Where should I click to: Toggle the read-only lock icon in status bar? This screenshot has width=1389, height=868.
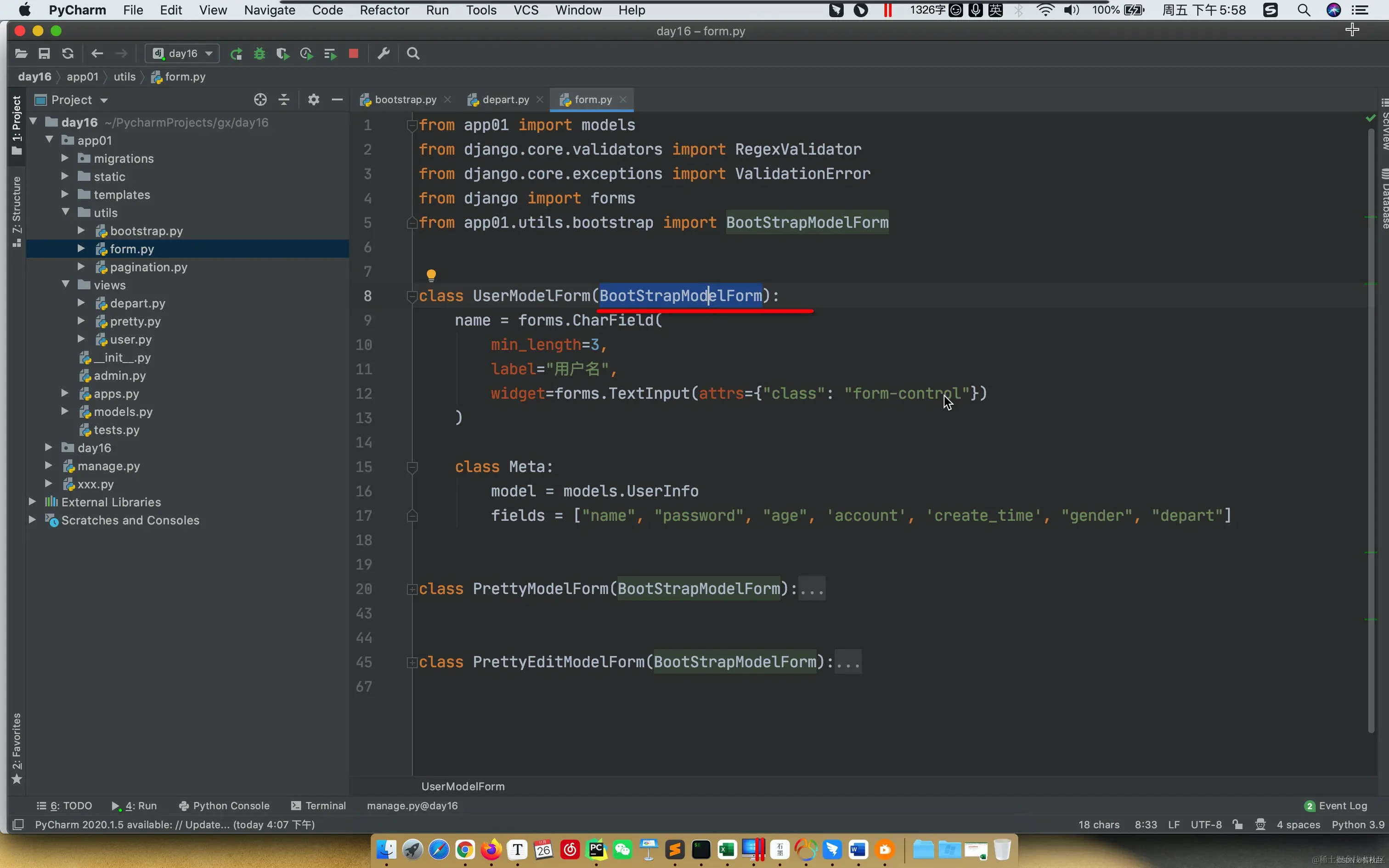click(x=1238, y=824)
